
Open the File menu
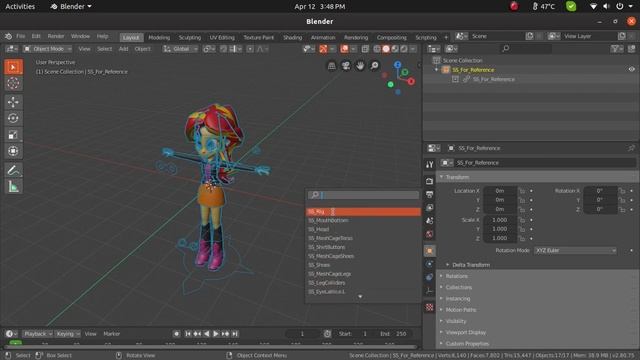coord(20,36)
